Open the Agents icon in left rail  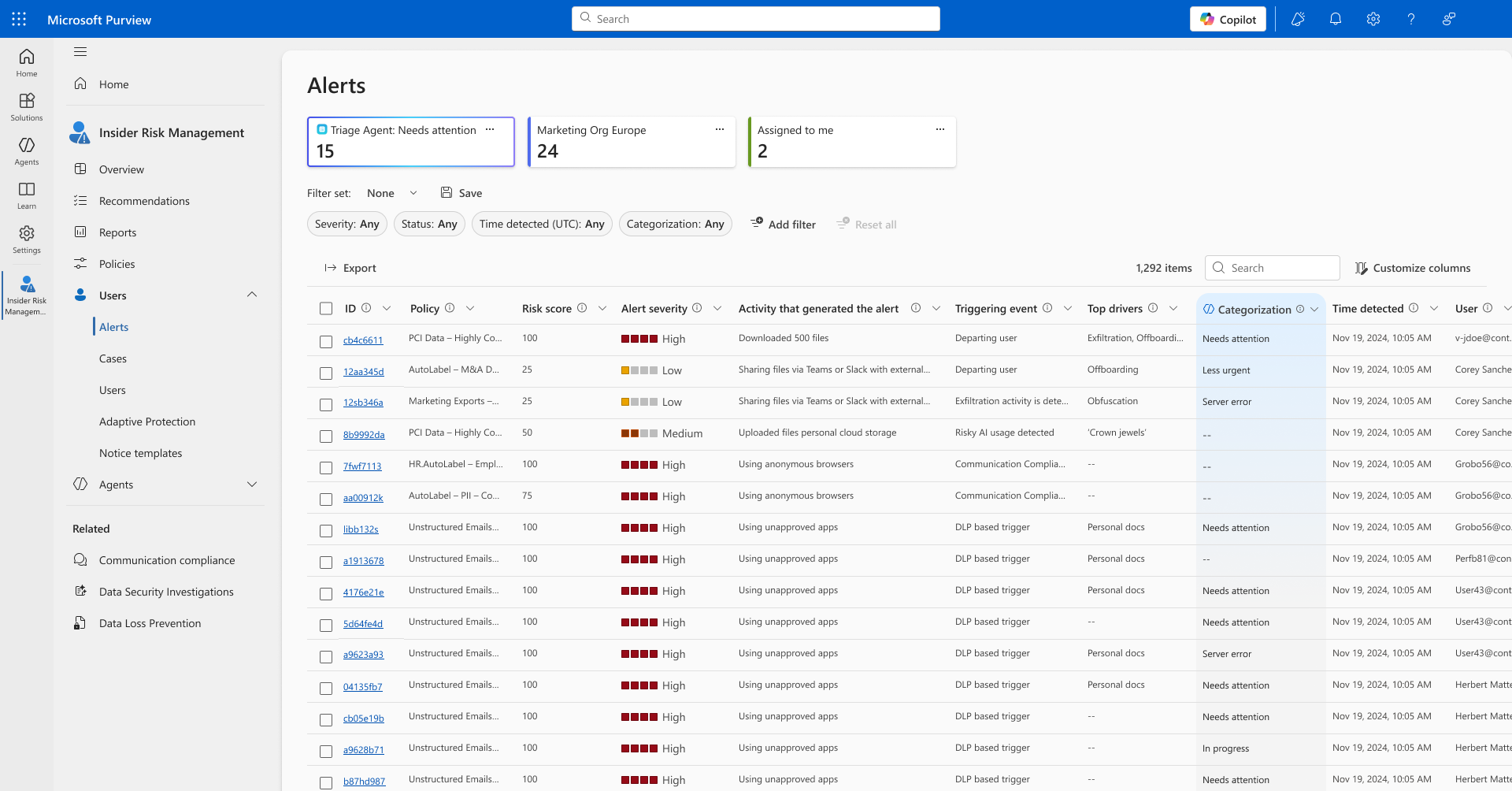pos(27,150)
